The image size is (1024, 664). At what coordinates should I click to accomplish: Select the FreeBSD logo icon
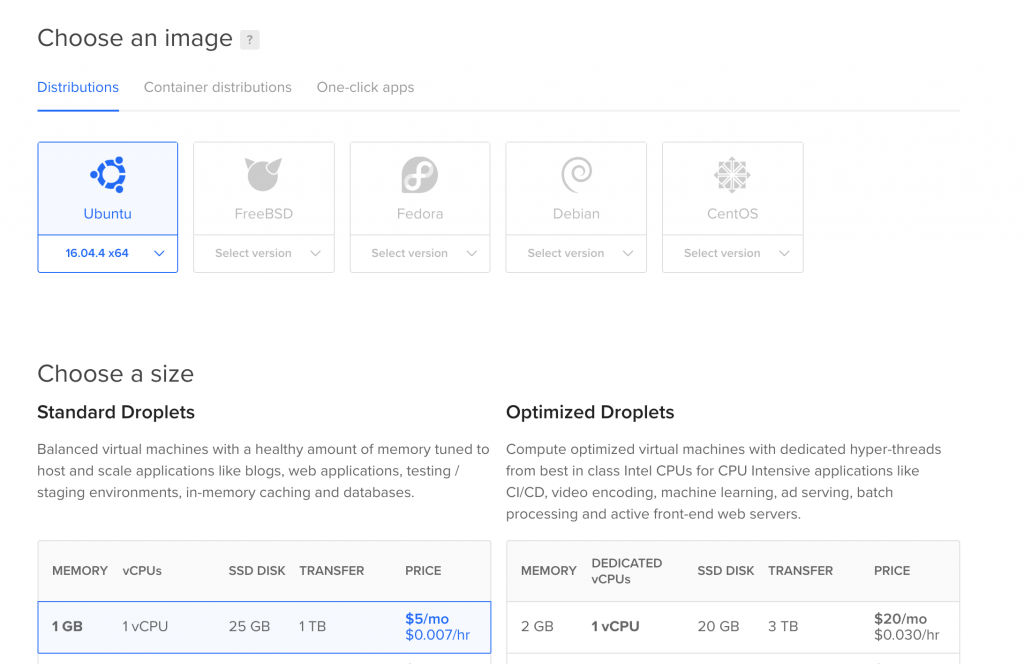(x=264, y=175)
